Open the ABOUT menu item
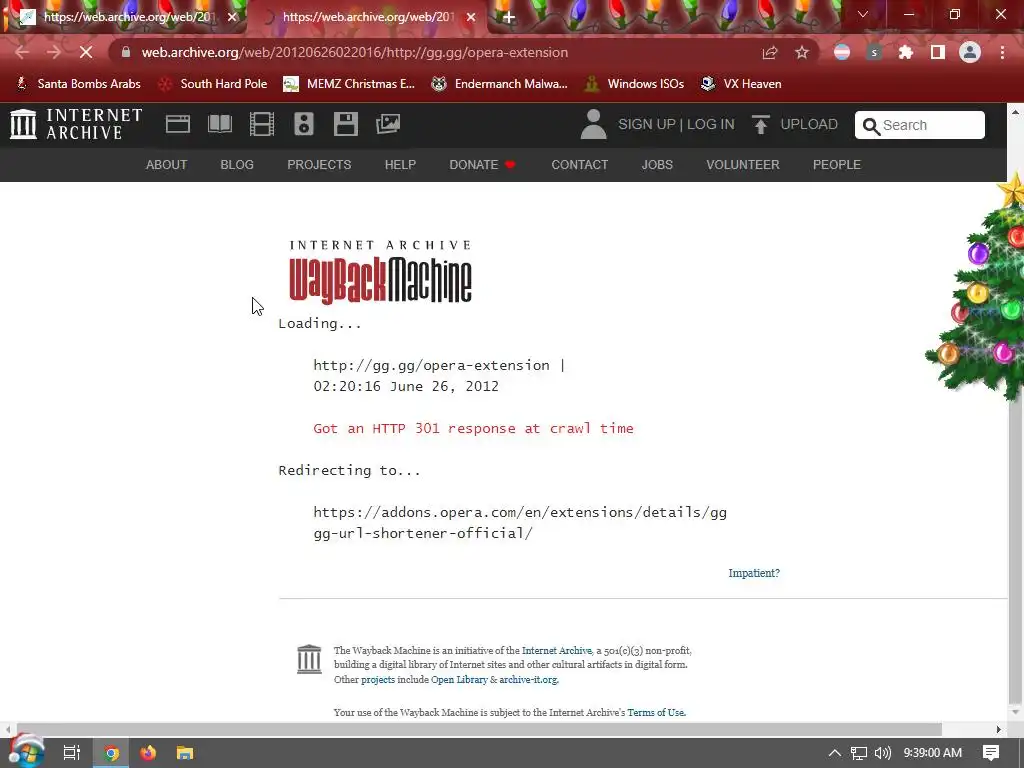Viewport: 1024px width, 768px height. click(167, 165)
